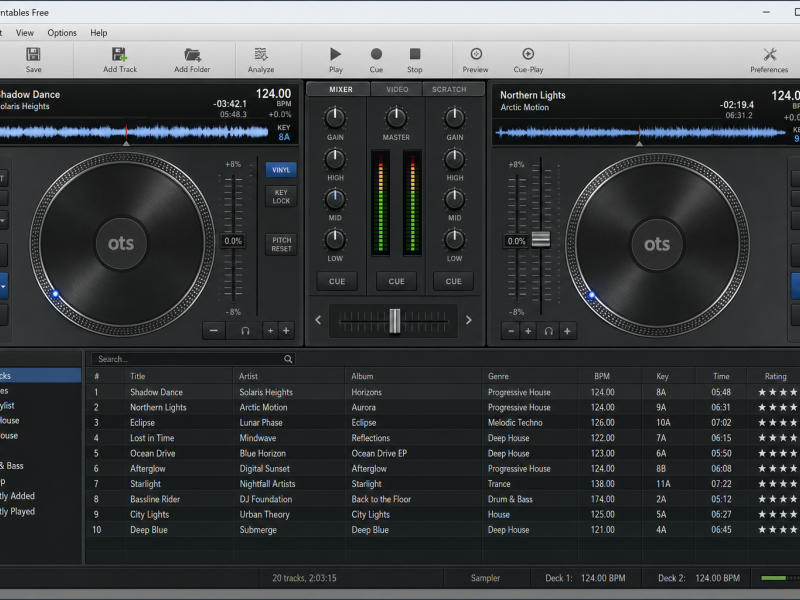Open the Help menu
The image size is (800, 600).
click(x=98, y=33)
